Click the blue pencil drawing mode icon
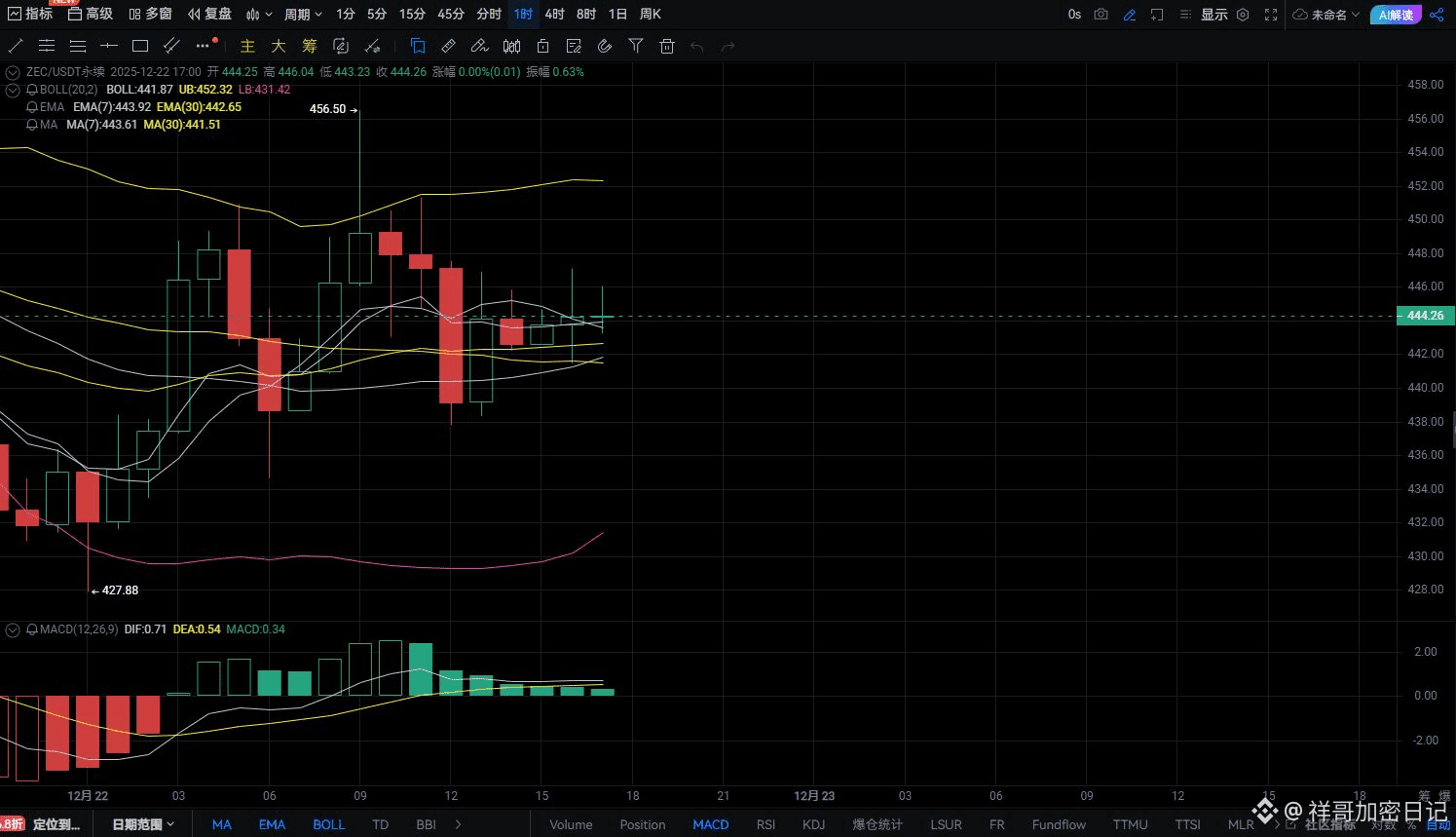 1130,15
